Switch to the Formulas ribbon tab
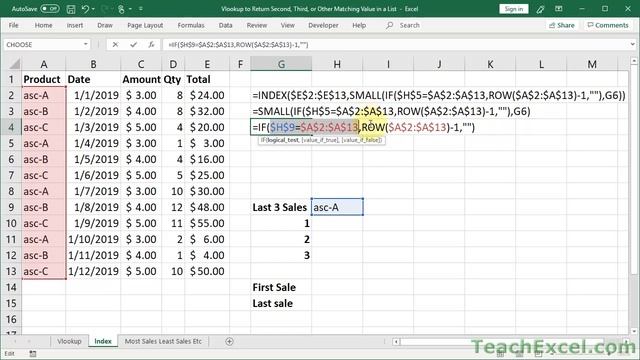Screen dimensions: 640x360 191,25
